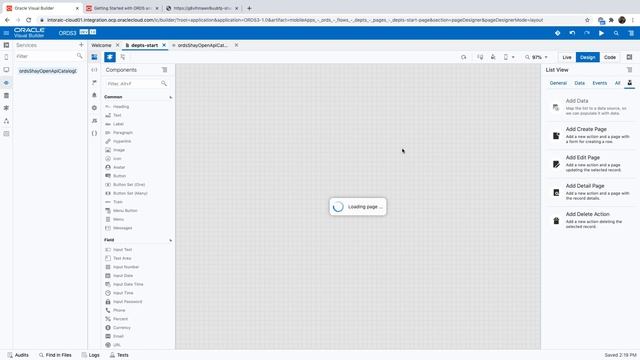This screenshot has width=640, height=360.
Task: Toggle the Structure view button
Action: [x=123, y=57]
